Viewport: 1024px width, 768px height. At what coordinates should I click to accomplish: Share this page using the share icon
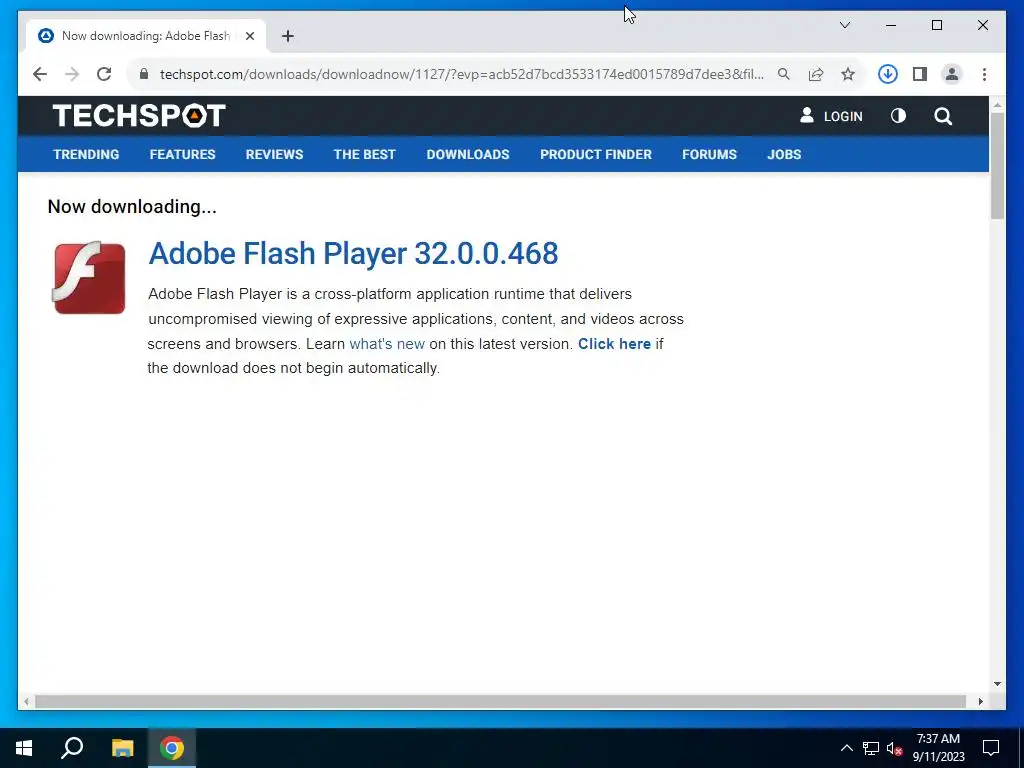click(816, 74)
